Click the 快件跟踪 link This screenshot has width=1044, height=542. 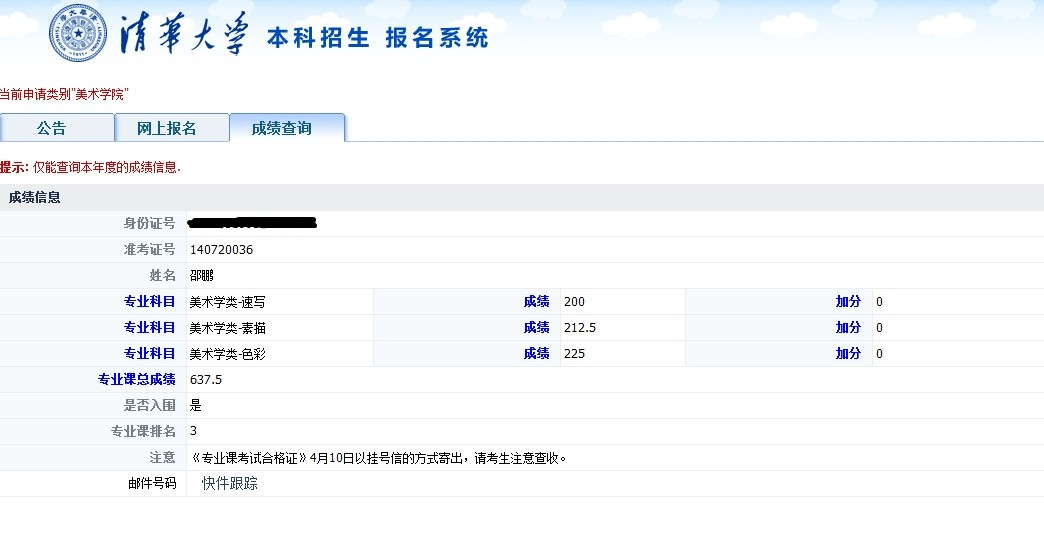(230, 483)
